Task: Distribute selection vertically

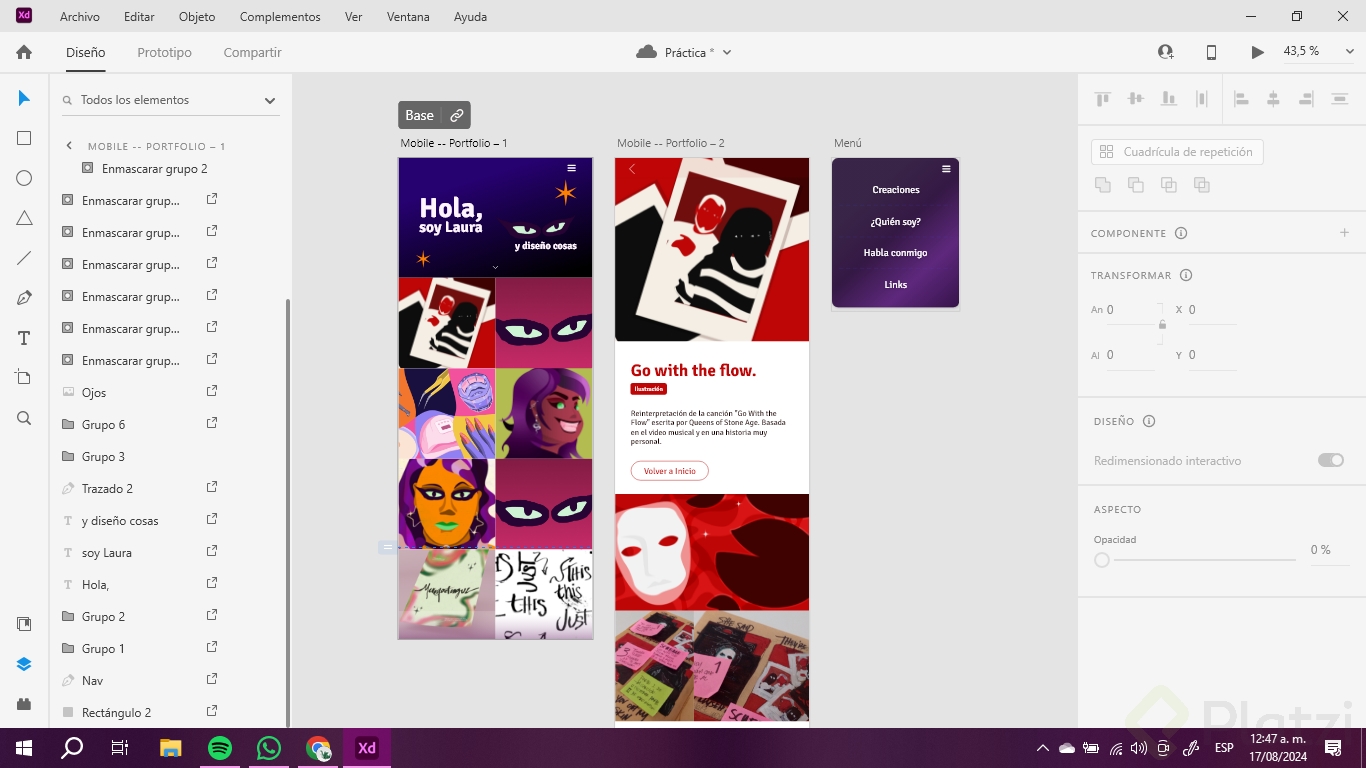Action: (x=1202, y=99)
